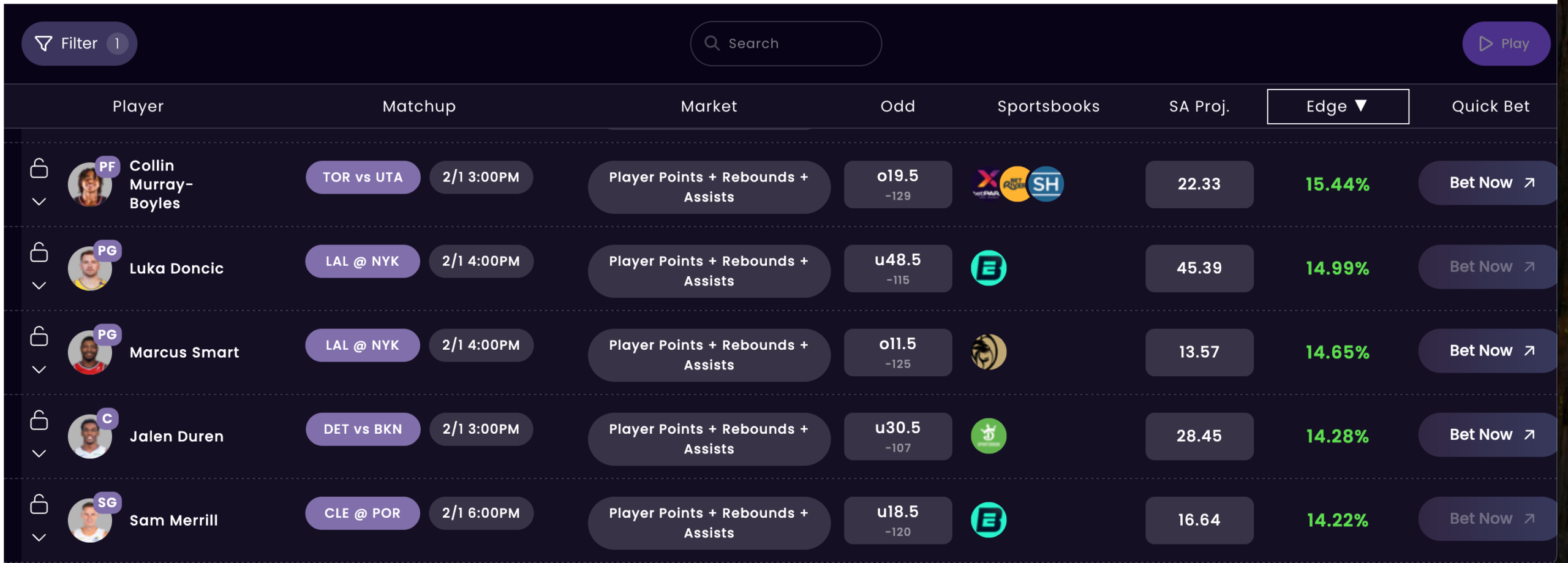Click Bet Now for Marcus Smart

click(1491, 351)
